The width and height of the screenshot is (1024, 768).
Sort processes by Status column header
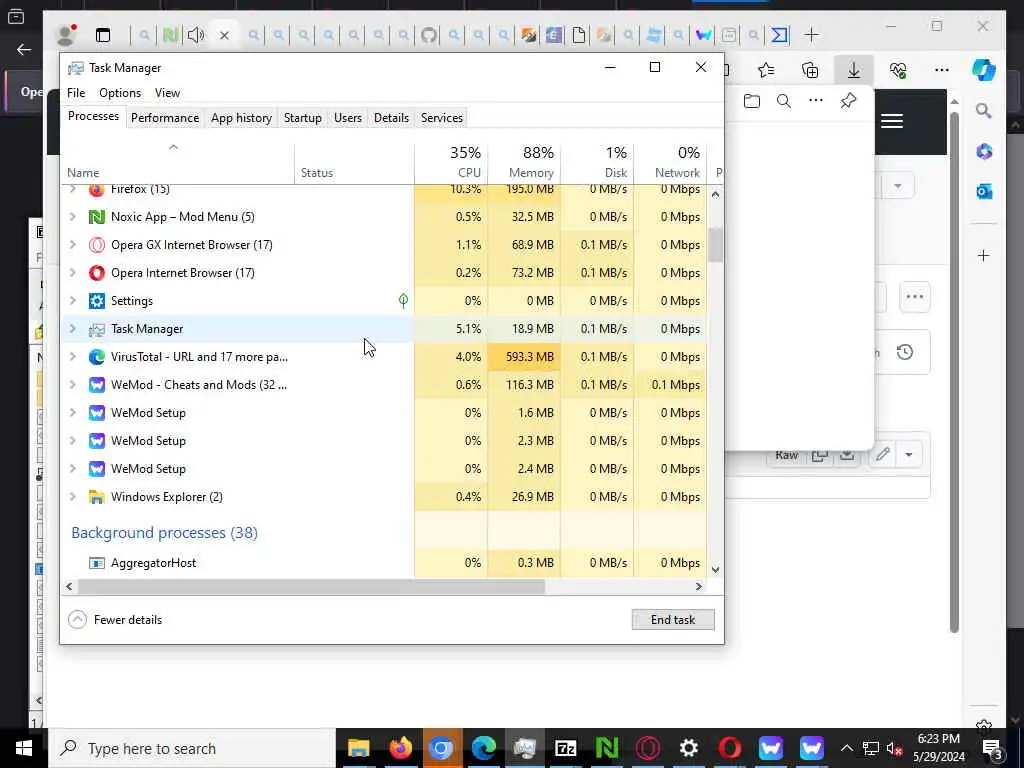point(355,163)
